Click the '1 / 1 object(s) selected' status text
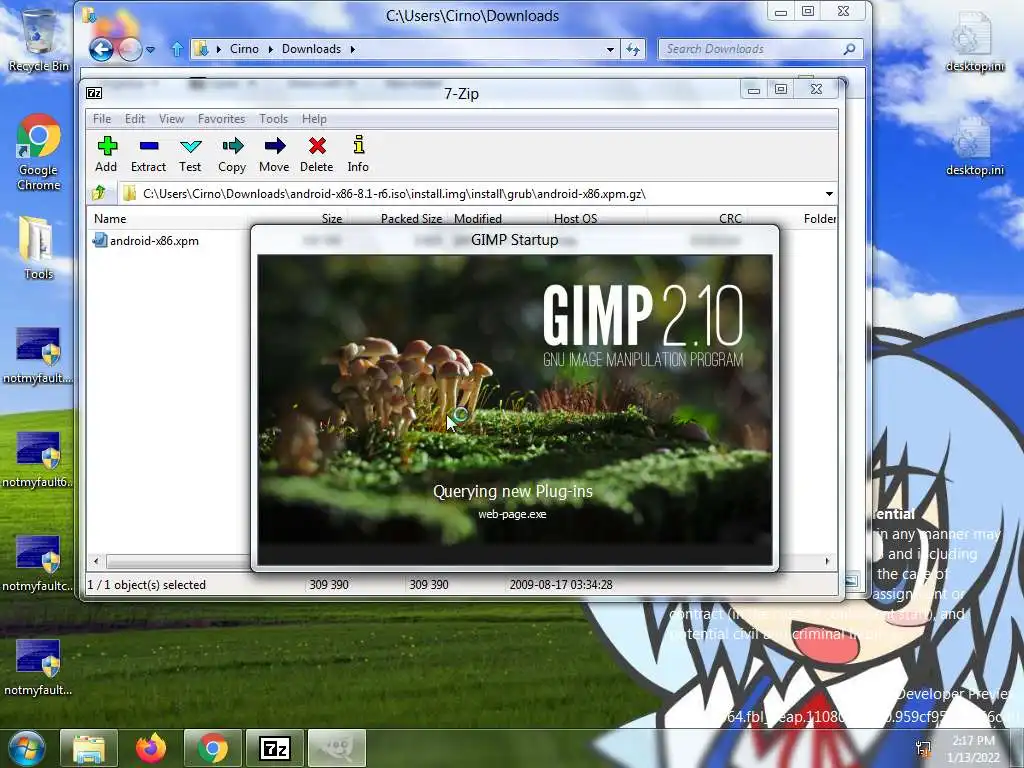Image resolution: width=1024 pixels, height=768 pixels. point(147,584)
